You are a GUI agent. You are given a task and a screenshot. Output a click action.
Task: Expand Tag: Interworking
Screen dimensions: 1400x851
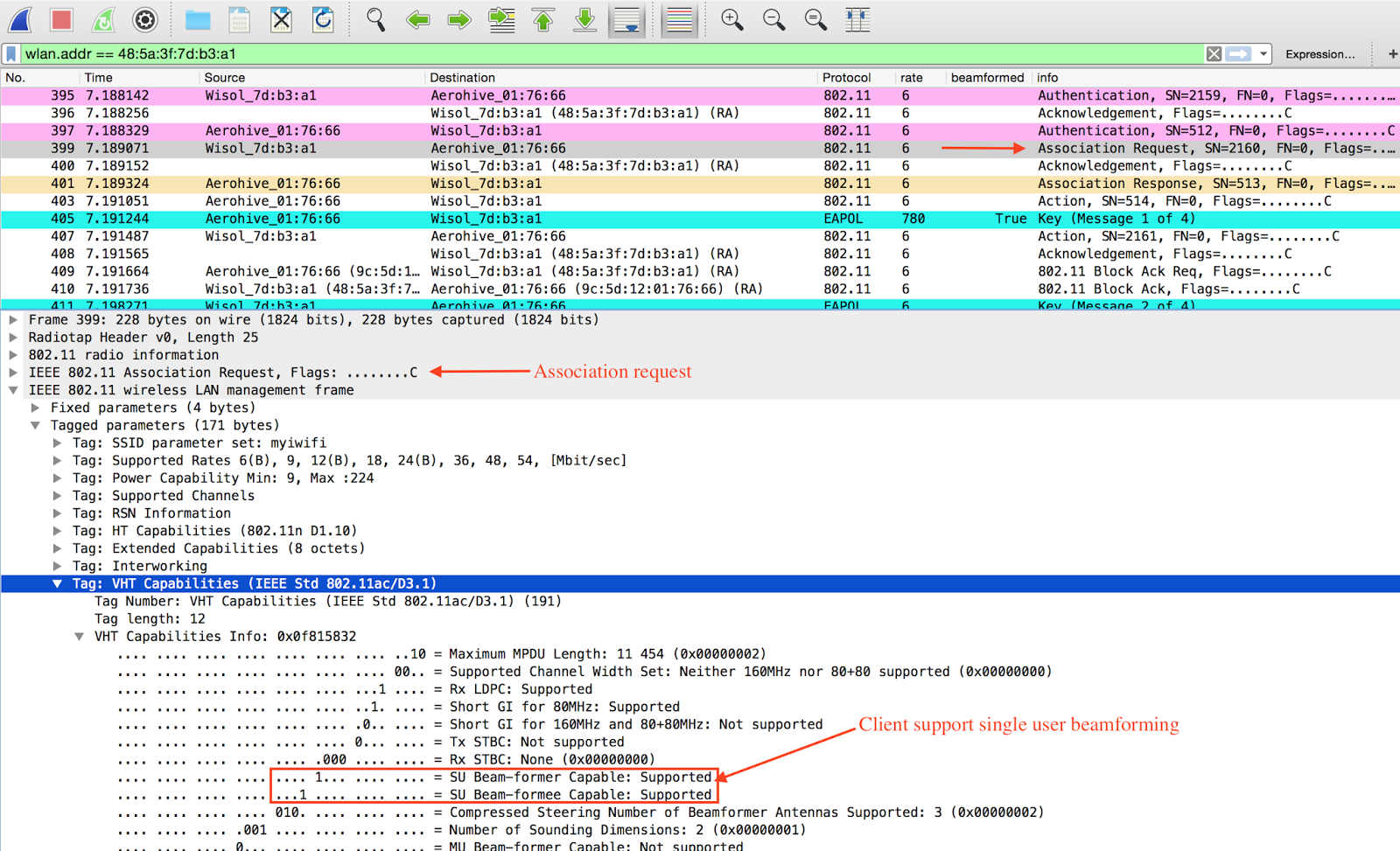pos(57,566)
